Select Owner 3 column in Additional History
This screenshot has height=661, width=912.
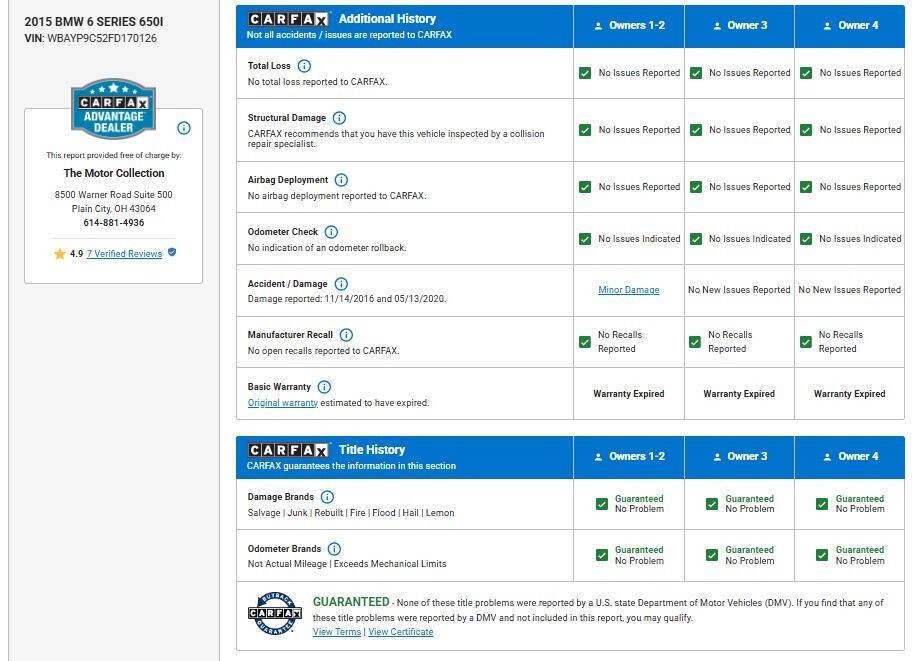click(739, 26)
